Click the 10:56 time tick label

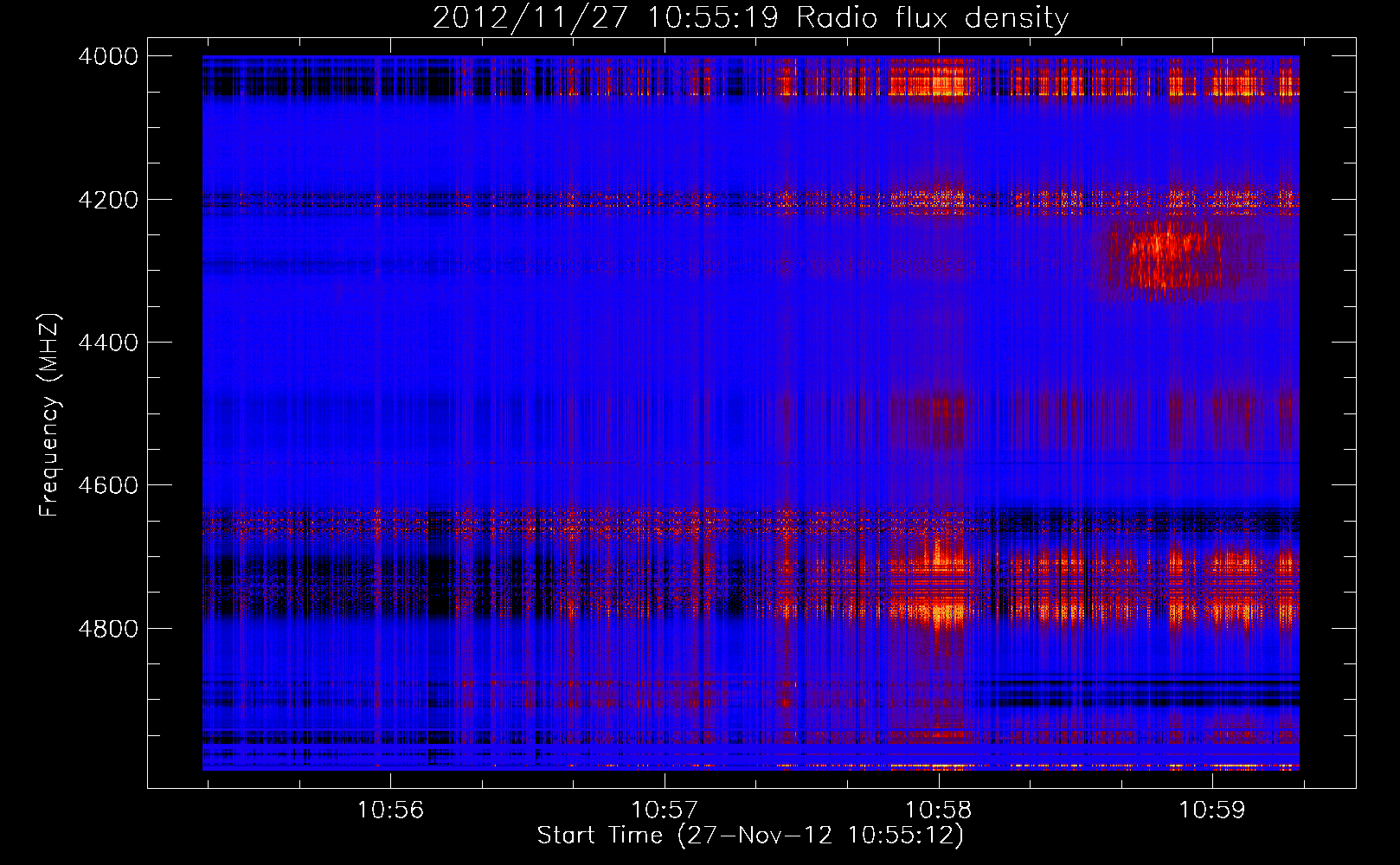click(x=390, y=810)
